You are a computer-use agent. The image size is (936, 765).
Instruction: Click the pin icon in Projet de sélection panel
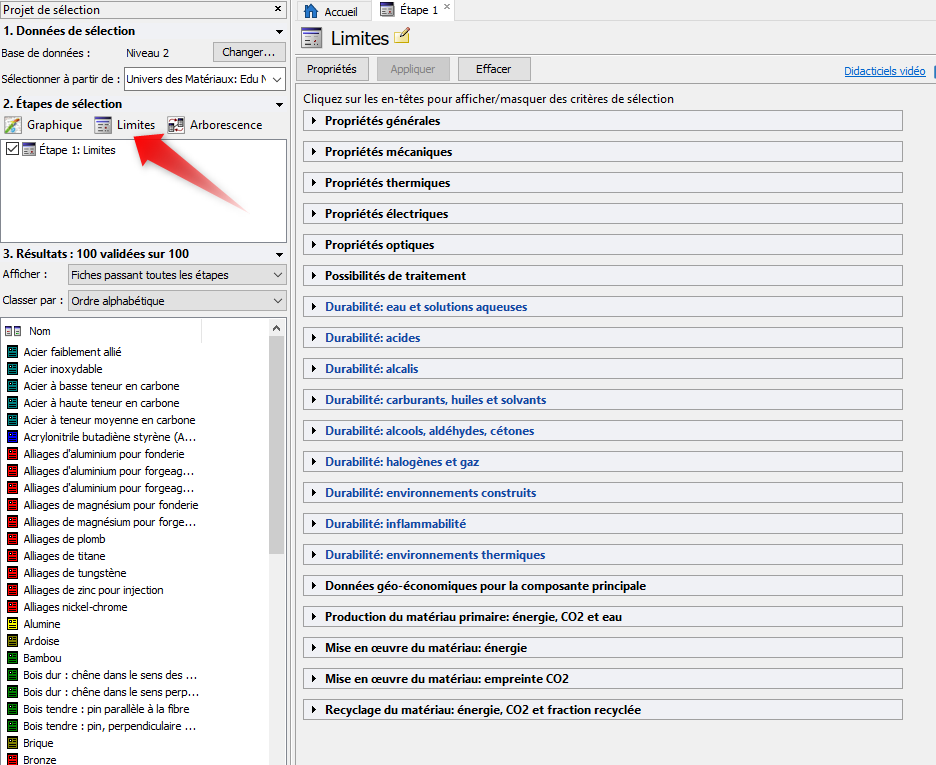[x=279, y=9]
